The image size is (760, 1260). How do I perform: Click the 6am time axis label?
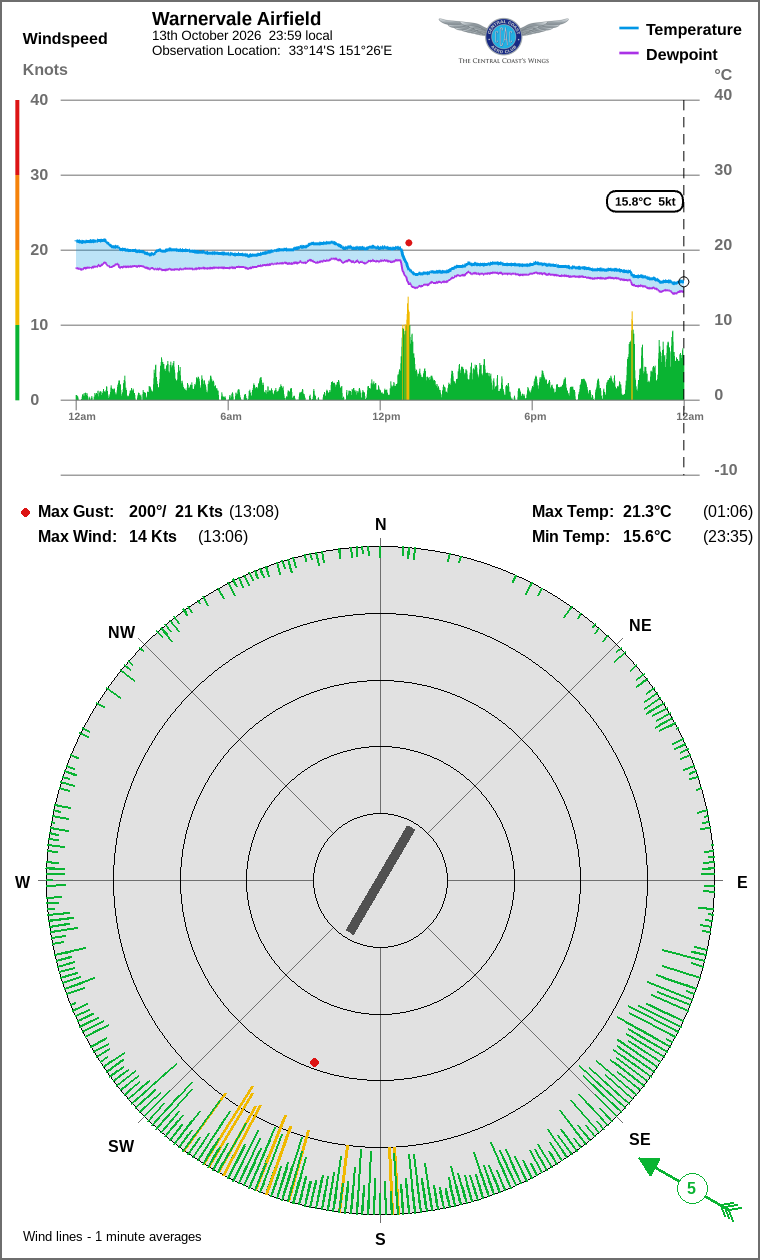click(231, 416)
